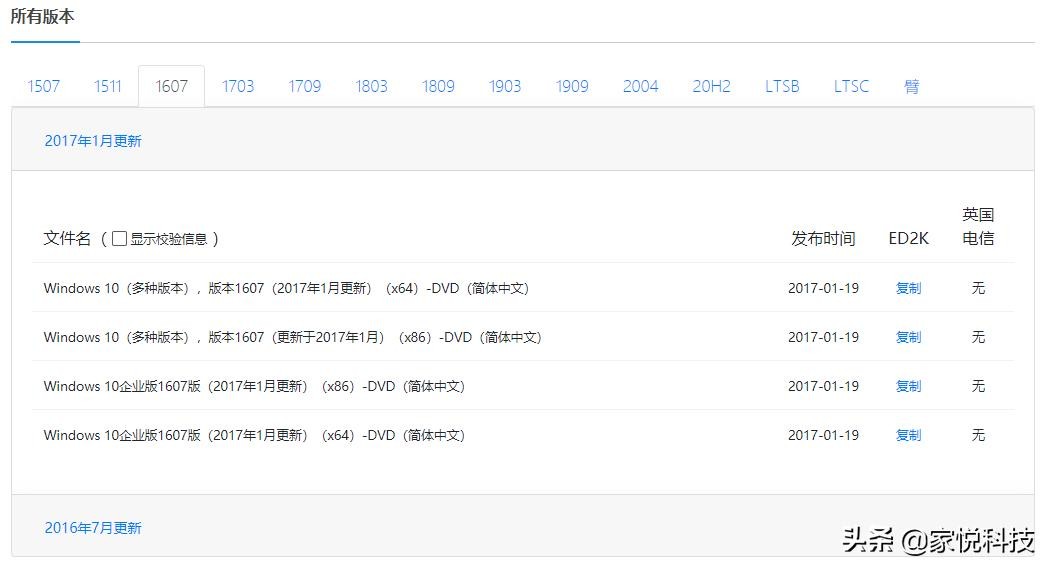Switch to the 1709 tab
The image size is (1052, 571).
pyautogui.click(x=305, y=86)
